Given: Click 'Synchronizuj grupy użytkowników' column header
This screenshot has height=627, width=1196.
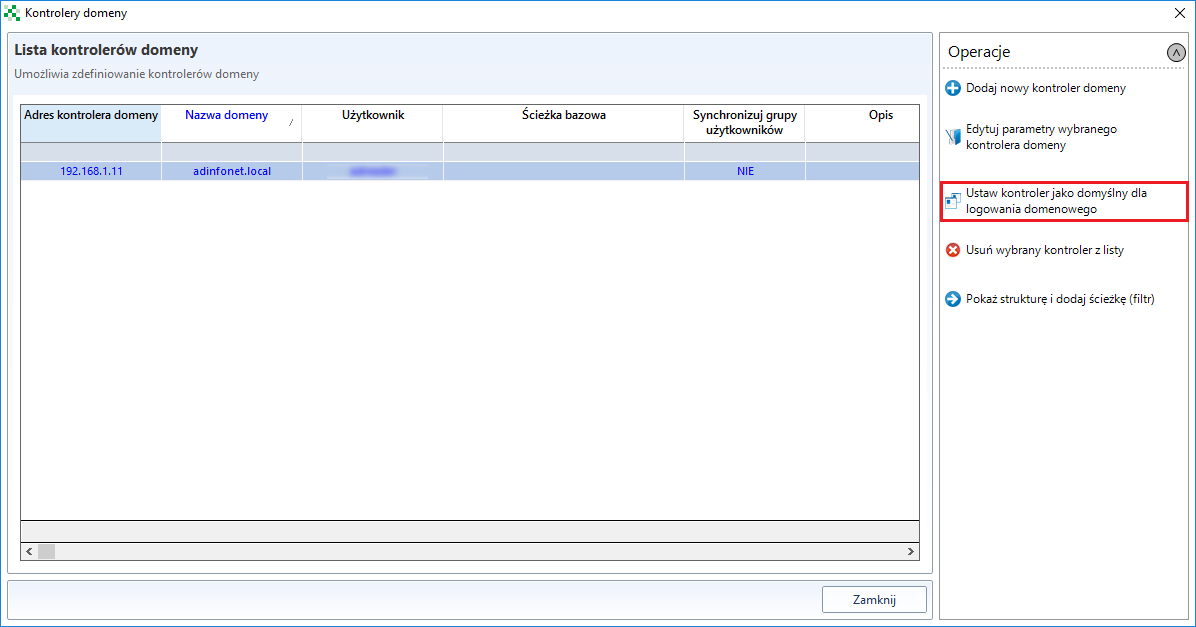Looking at the screenshot, I should pos(744,122).
